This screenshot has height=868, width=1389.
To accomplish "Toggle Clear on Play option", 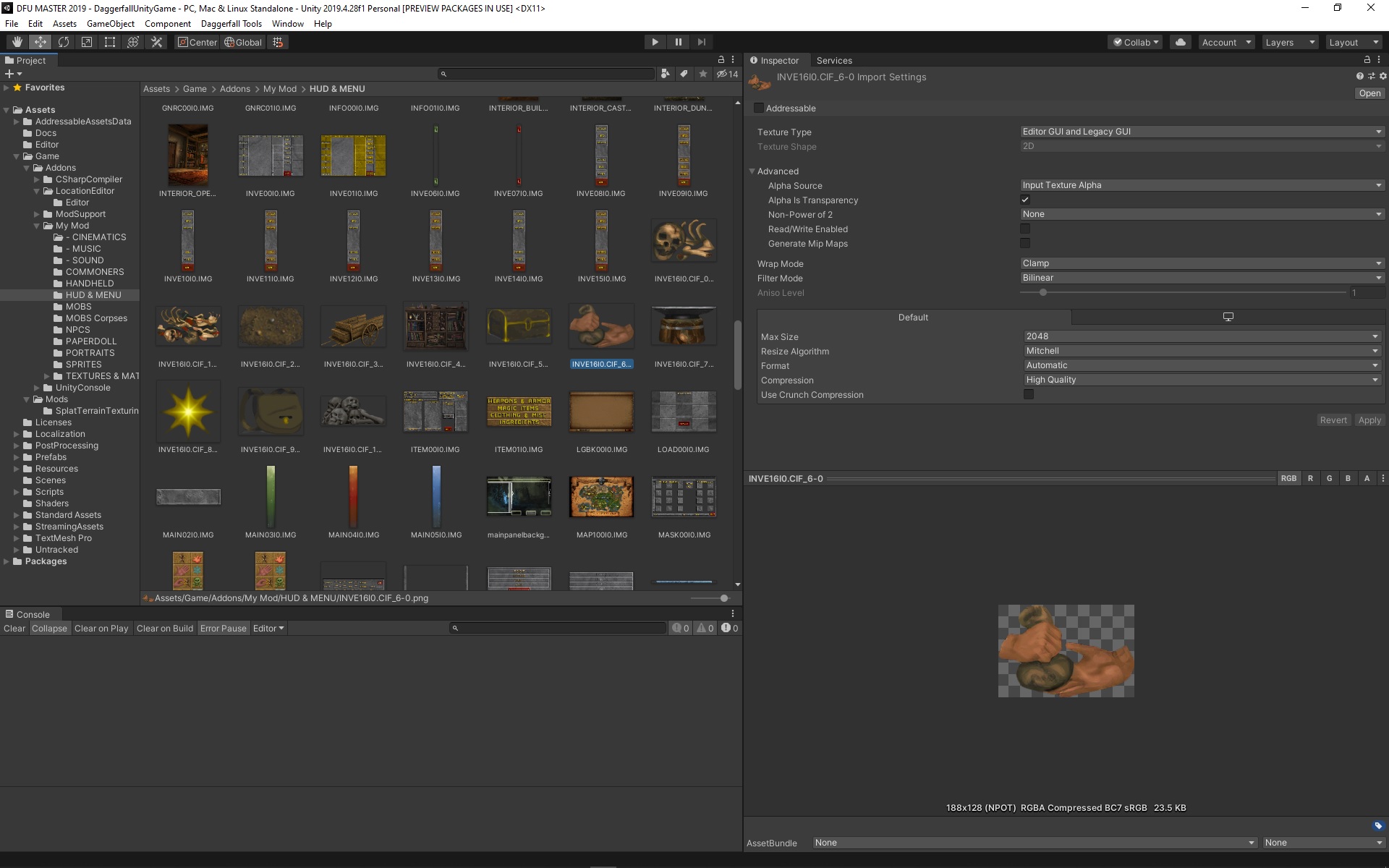I will 101,628.
